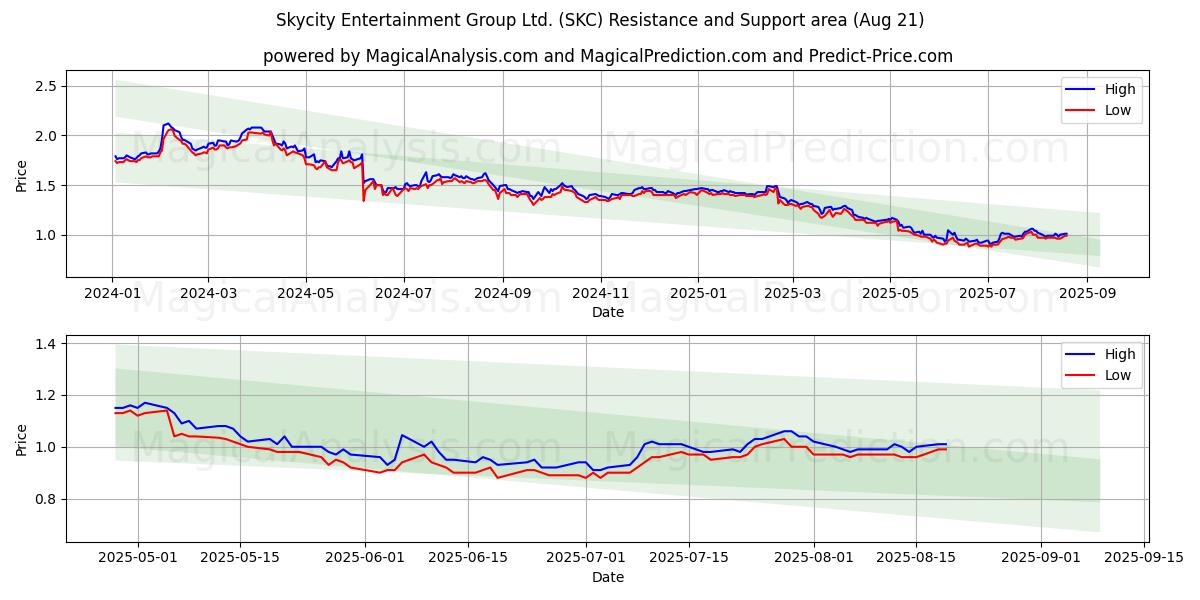Click the top chart 'Price' axis label

(22, 174)
